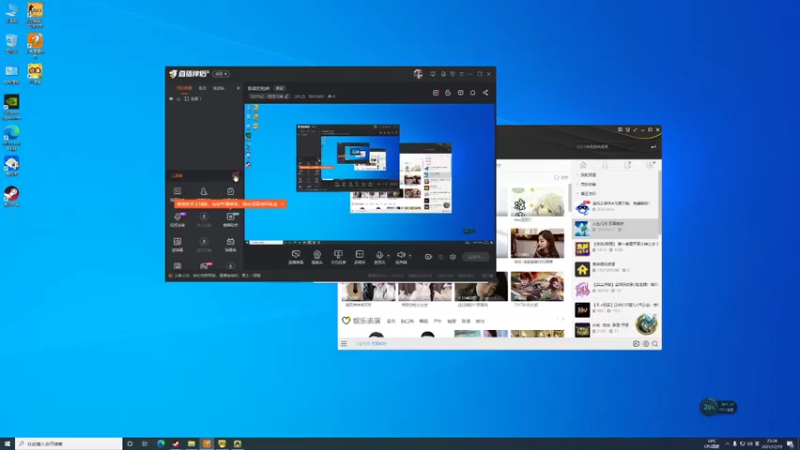The image size is (800, 450).
Task: Click the search icon in the right window footer
Action: point(655,344)
